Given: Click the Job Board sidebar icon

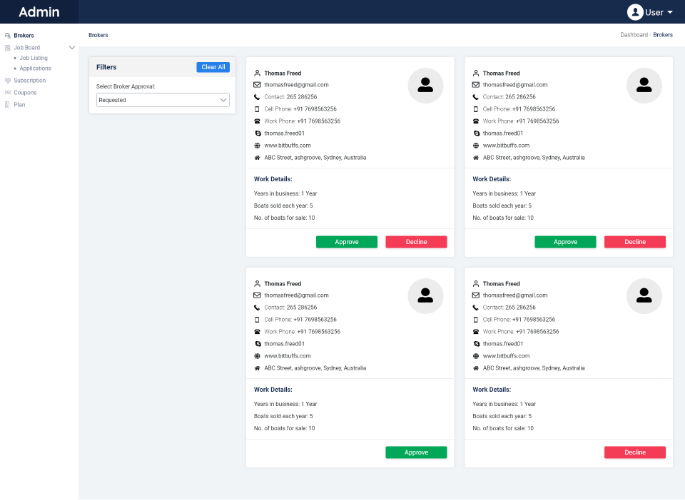Looking at the screenshot, I should point(8,47).
